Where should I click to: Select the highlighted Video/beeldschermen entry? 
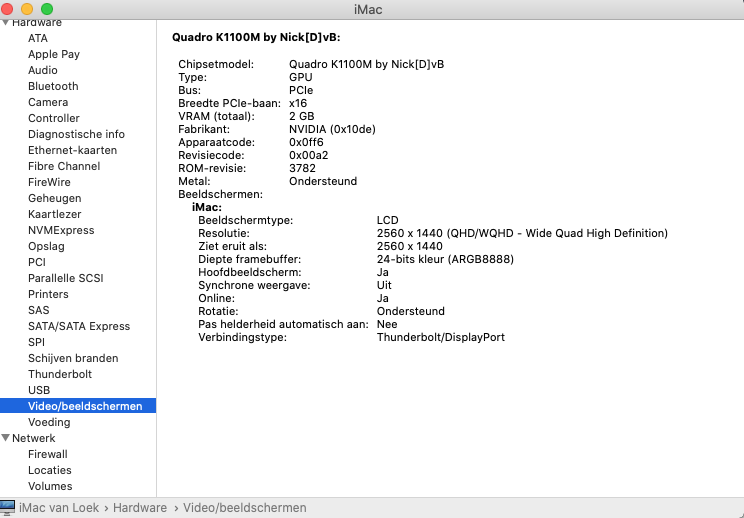78,406
